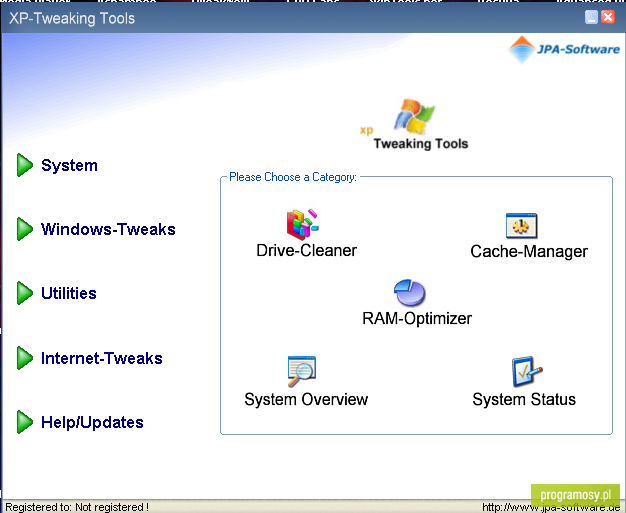The image size is (626, 513).
Task: Click the RAM-Optimizer label
Action: [417, 319]
